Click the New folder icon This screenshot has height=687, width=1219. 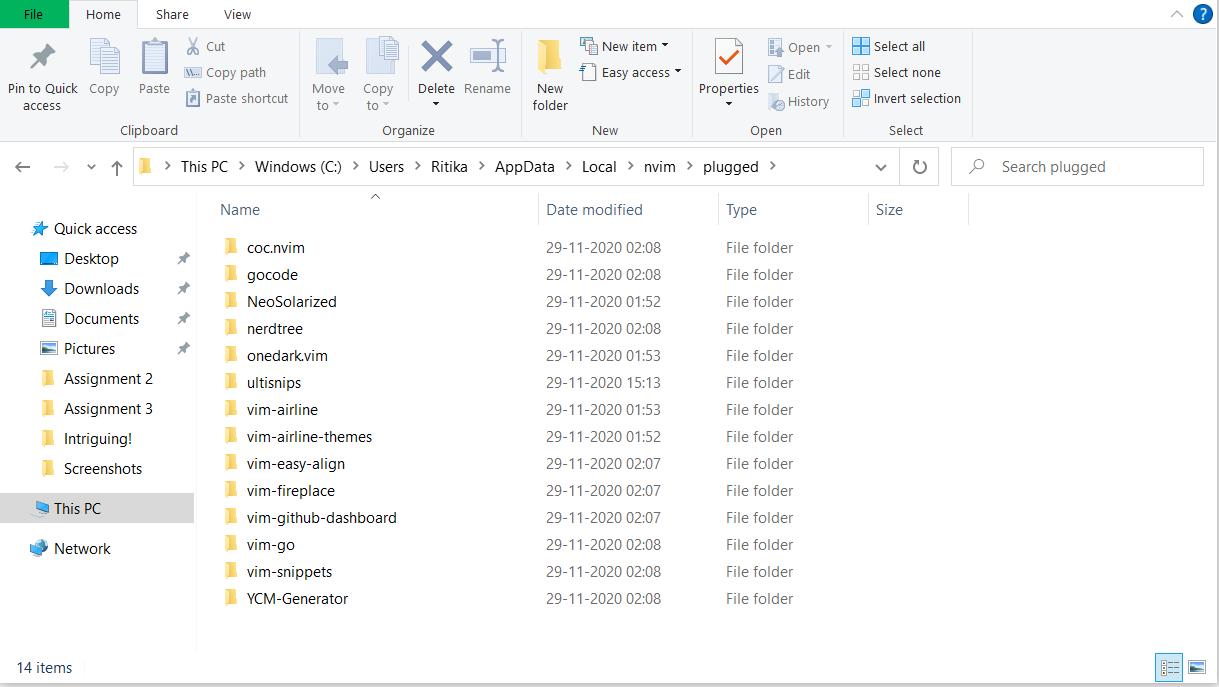coord(550,57)
